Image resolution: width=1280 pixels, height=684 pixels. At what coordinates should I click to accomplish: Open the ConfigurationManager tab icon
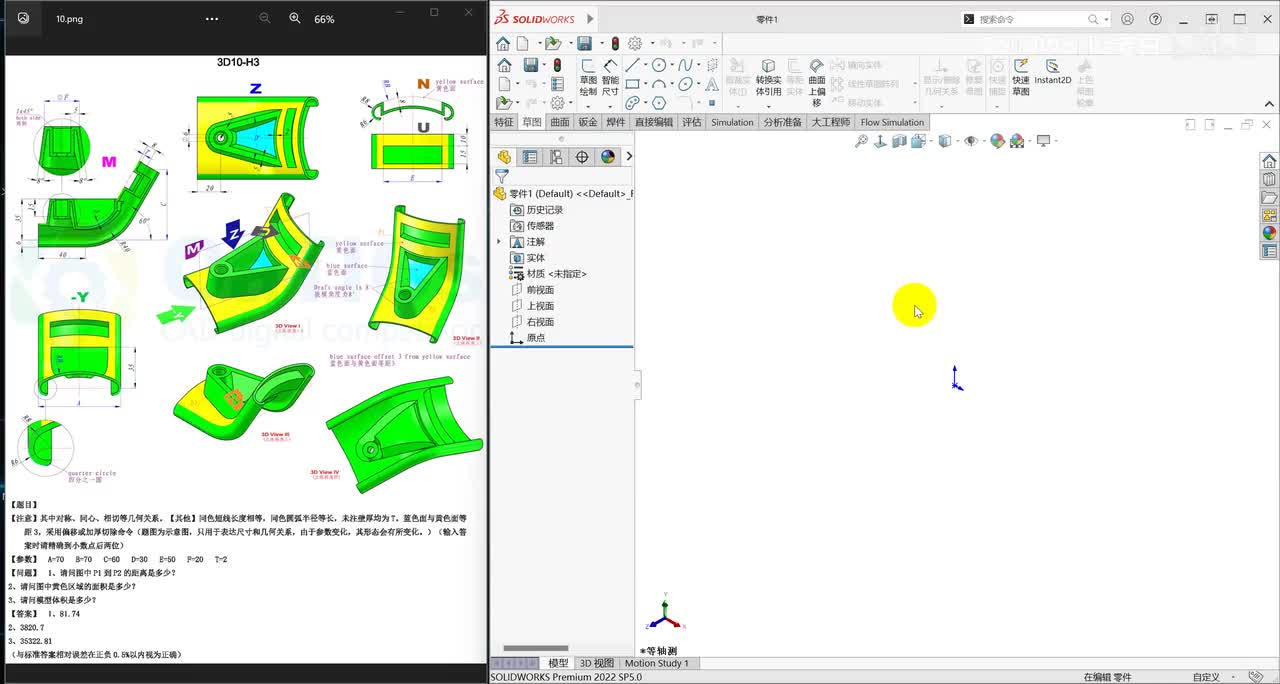[x=556, y=157]
